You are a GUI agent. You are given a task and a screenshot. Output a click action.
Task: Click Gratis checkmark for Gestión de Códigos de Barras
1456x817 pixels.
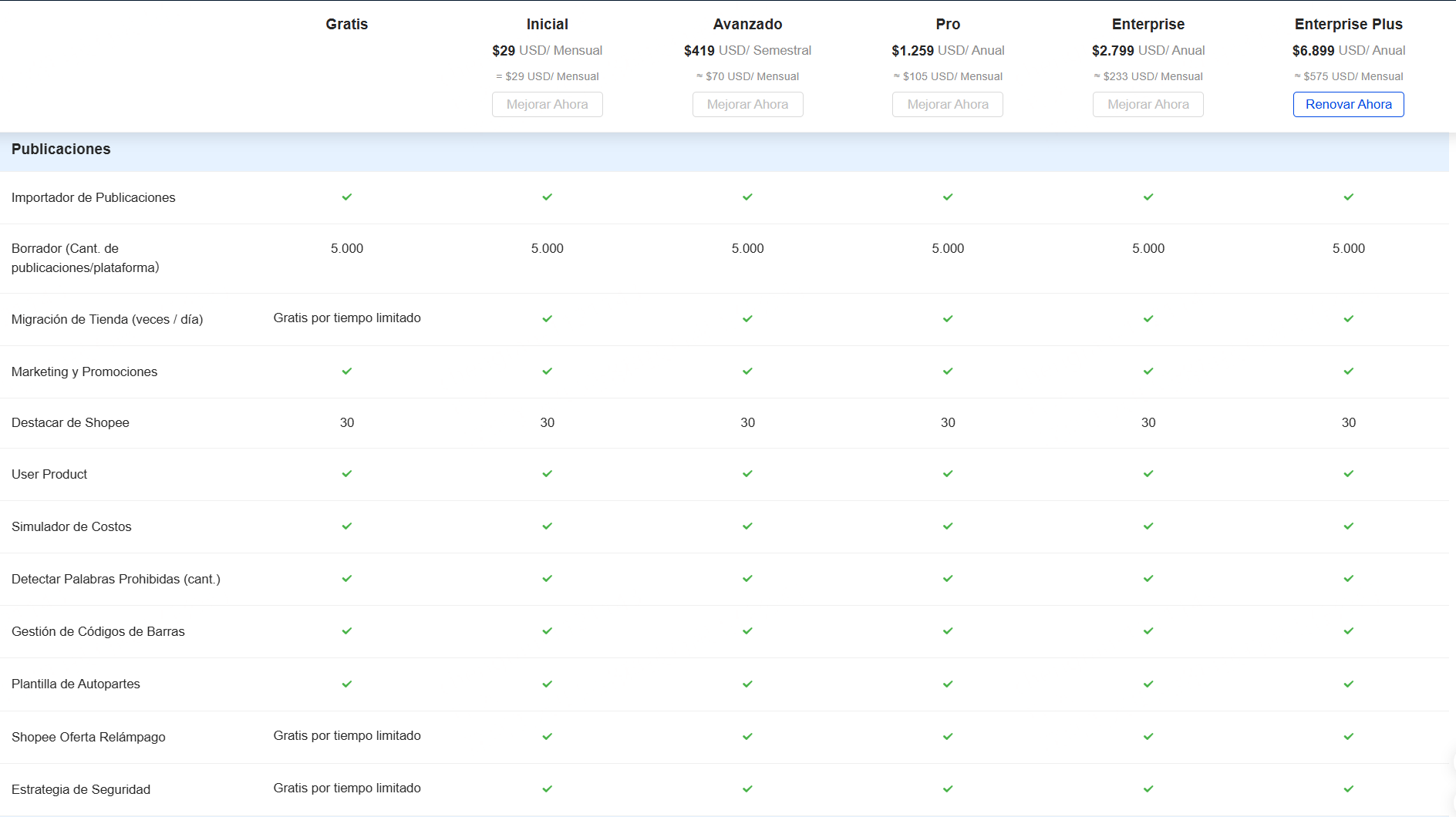[347, 631]
